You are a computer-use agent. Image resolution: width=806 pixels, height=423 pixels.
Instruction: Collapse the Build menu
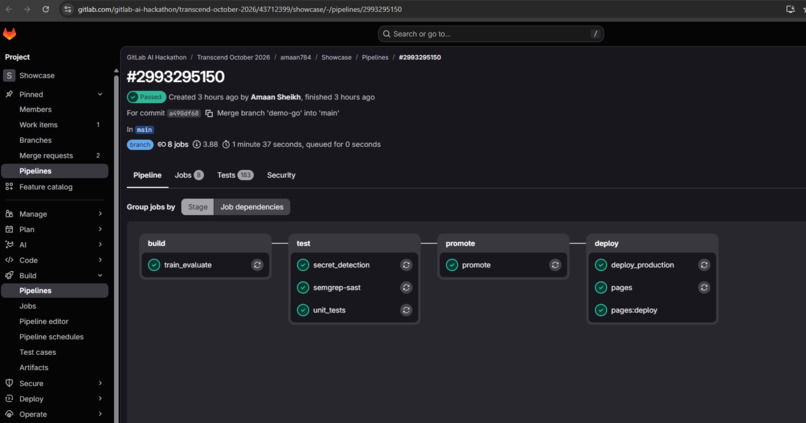coord(100,275)
